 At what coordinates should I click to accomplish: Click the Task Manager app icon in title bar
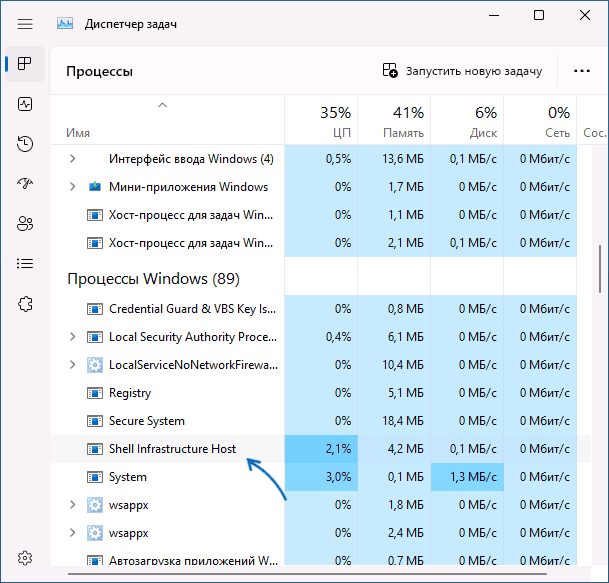pos(65,24)
